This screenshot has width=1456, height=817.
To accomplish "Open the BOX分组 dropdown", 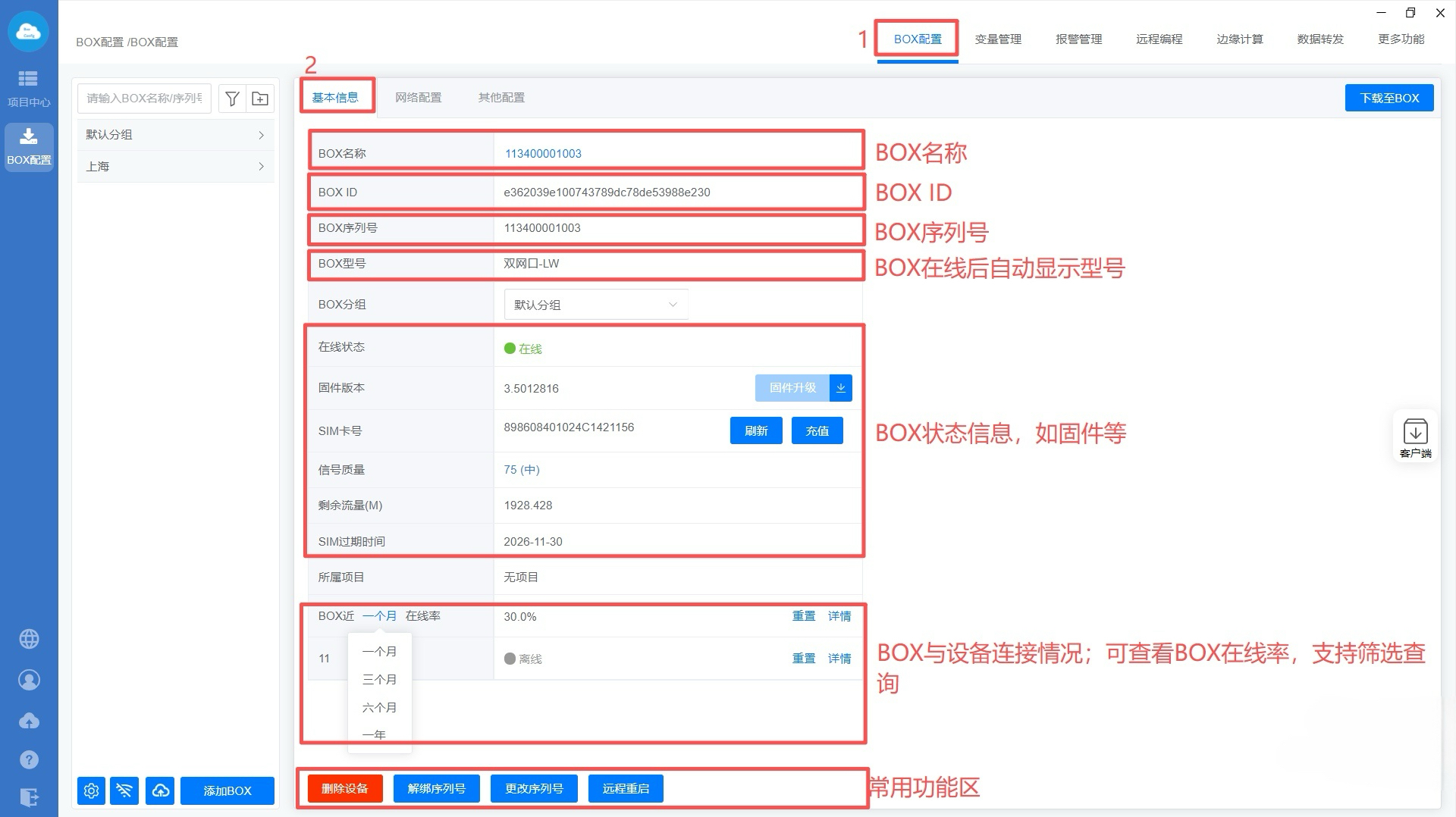I will [595, 305].
